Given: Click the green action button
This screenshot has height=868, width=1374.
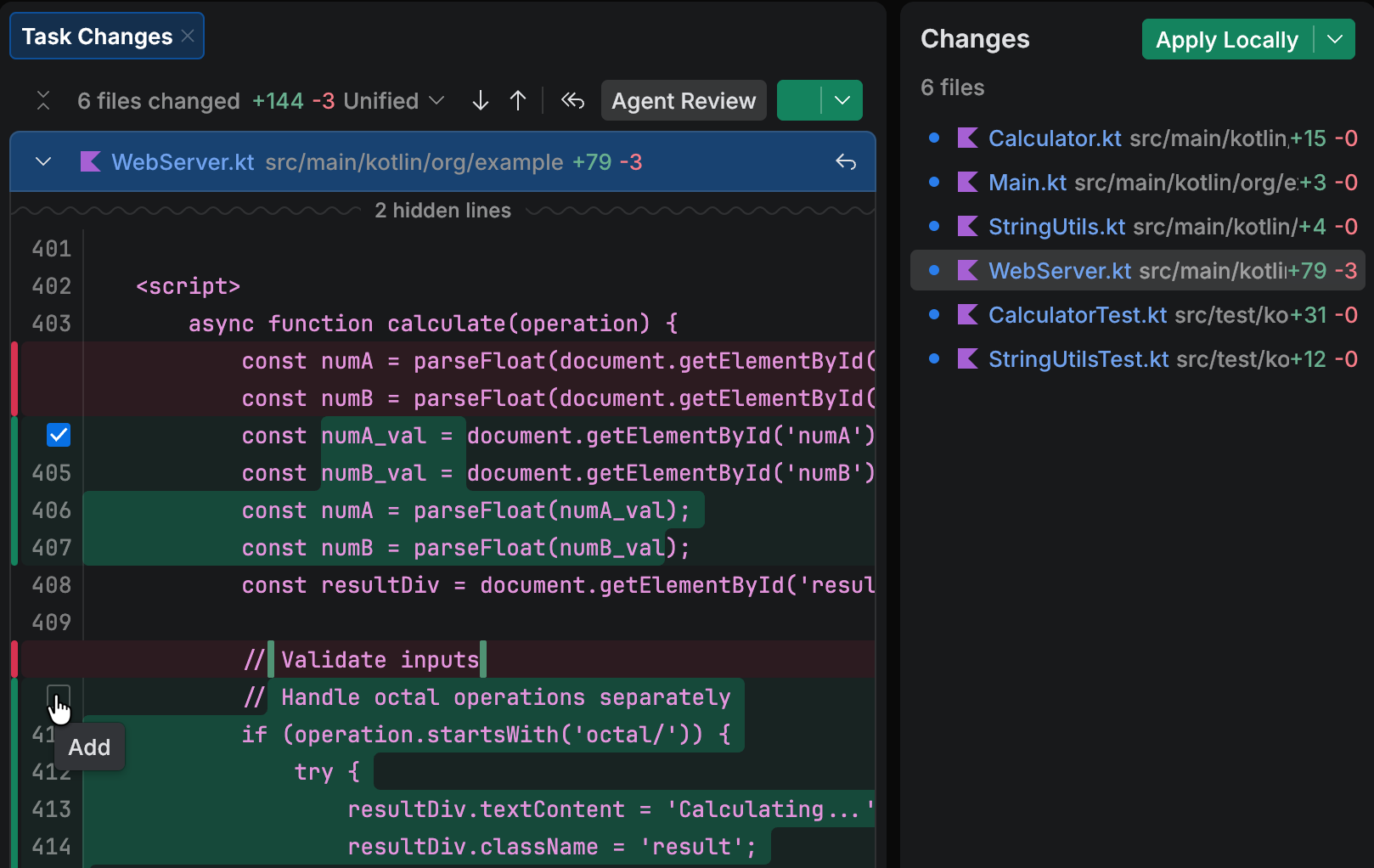Looking at the screenshot, I should click(x=798, y=101).
